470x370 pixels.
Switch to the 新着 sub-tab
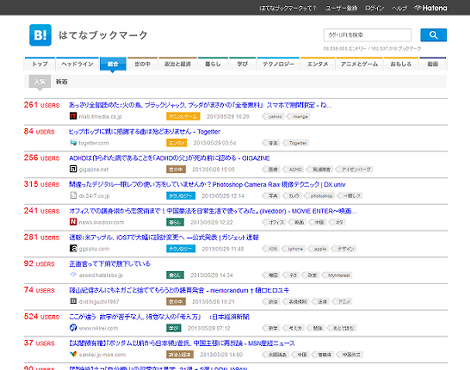coord(61,82)
